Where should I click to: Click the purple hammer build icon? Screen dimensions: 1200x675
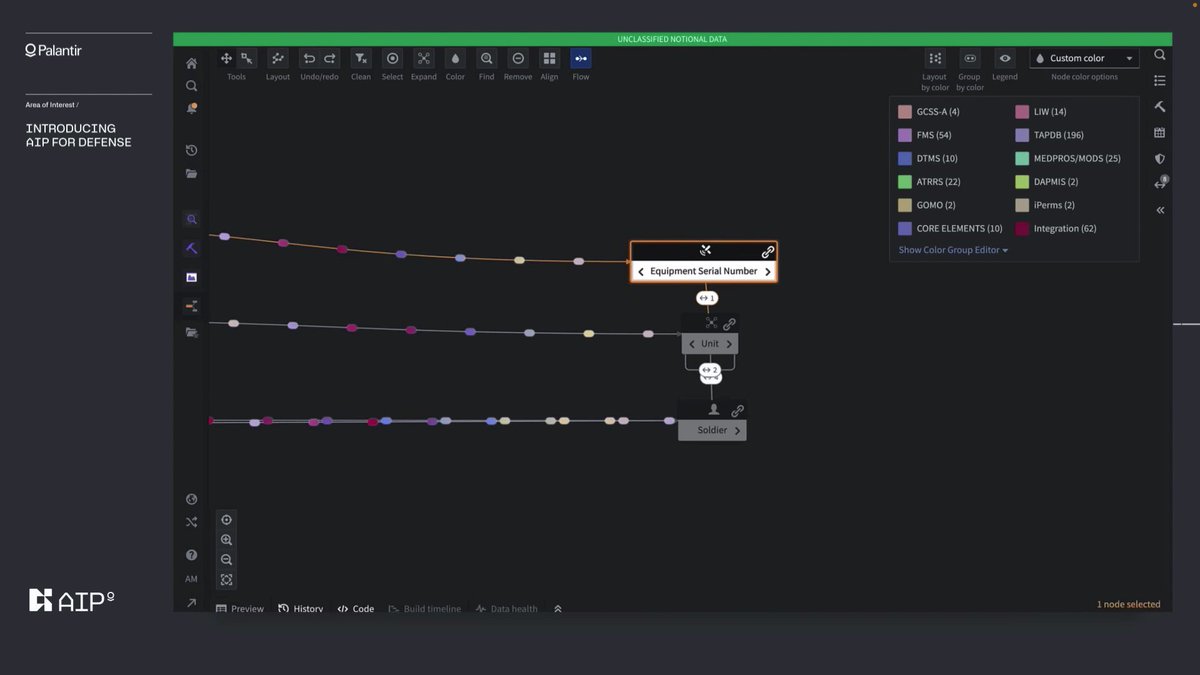pyautogui.click(x=191, y=248)
